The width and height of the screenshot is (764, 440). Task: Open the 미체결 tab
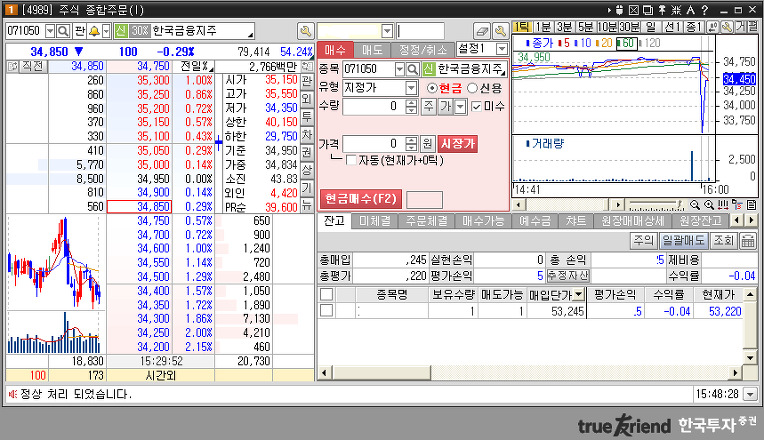[378, 220]
